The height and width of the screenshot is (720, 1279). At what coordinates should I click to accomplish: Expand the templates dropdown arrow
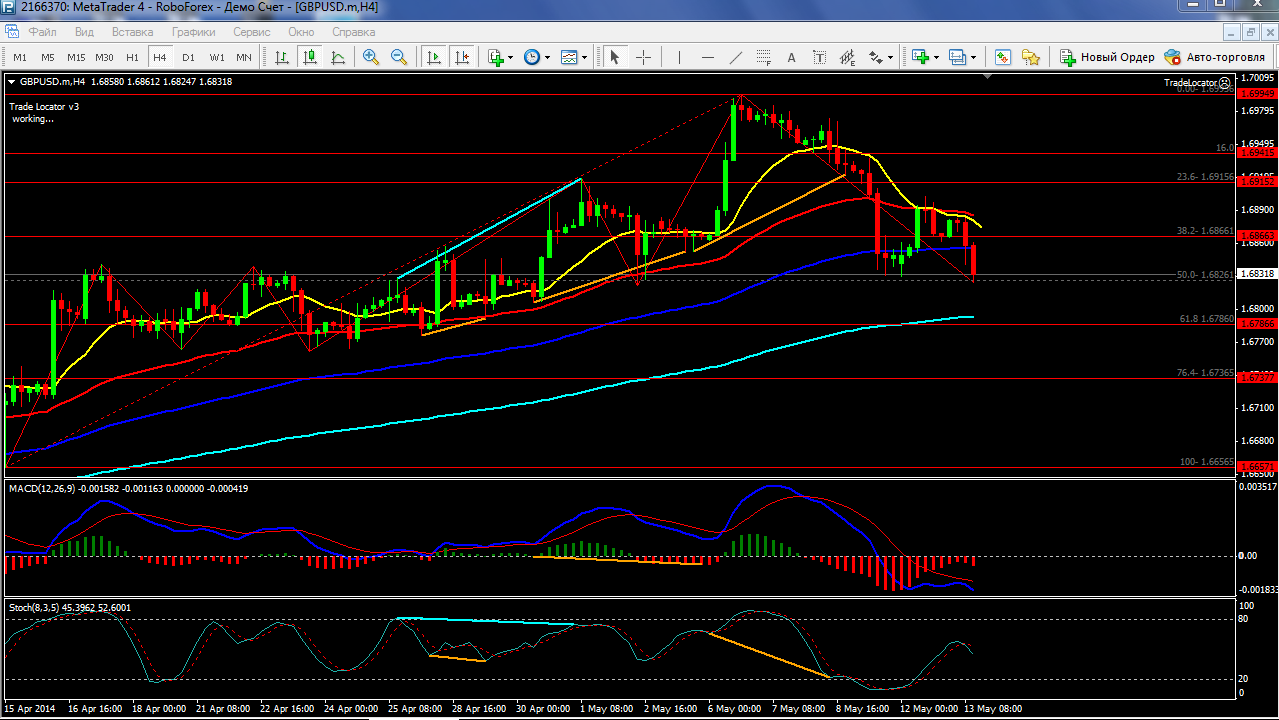[585, 57]
